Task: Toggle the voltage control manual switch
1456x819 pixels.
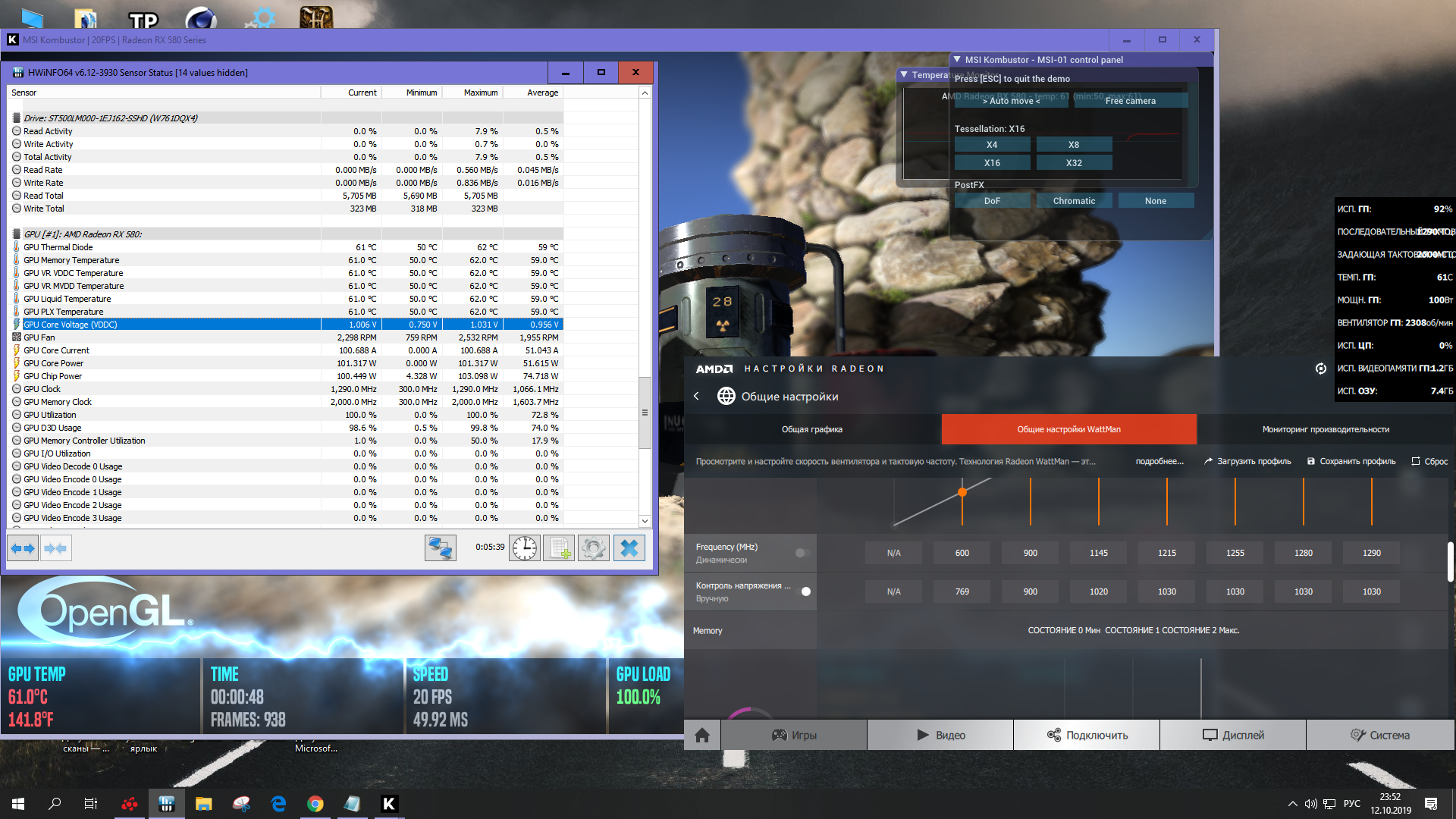Action: pyautogui.click(x=804, y=591)
